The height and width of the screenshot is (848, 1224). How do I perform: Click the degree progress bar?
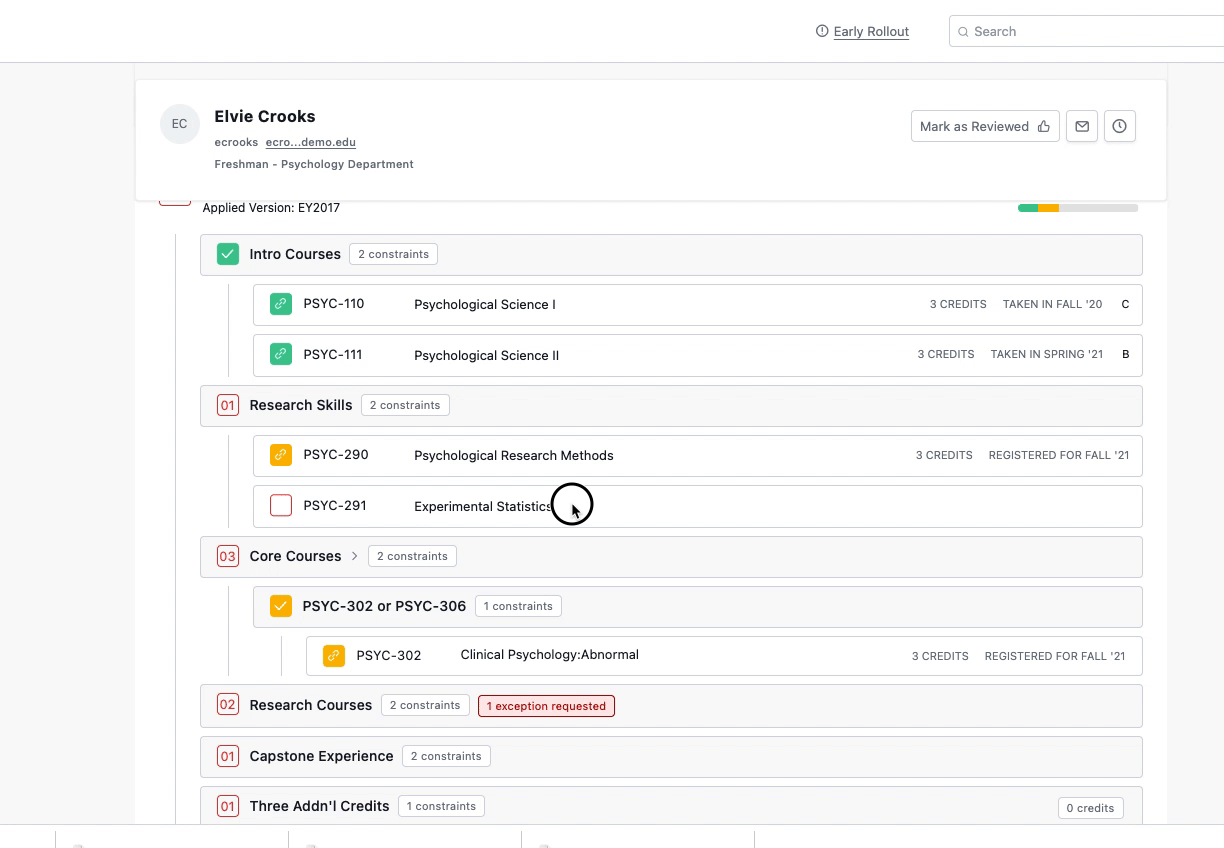tap(1077, 208)
